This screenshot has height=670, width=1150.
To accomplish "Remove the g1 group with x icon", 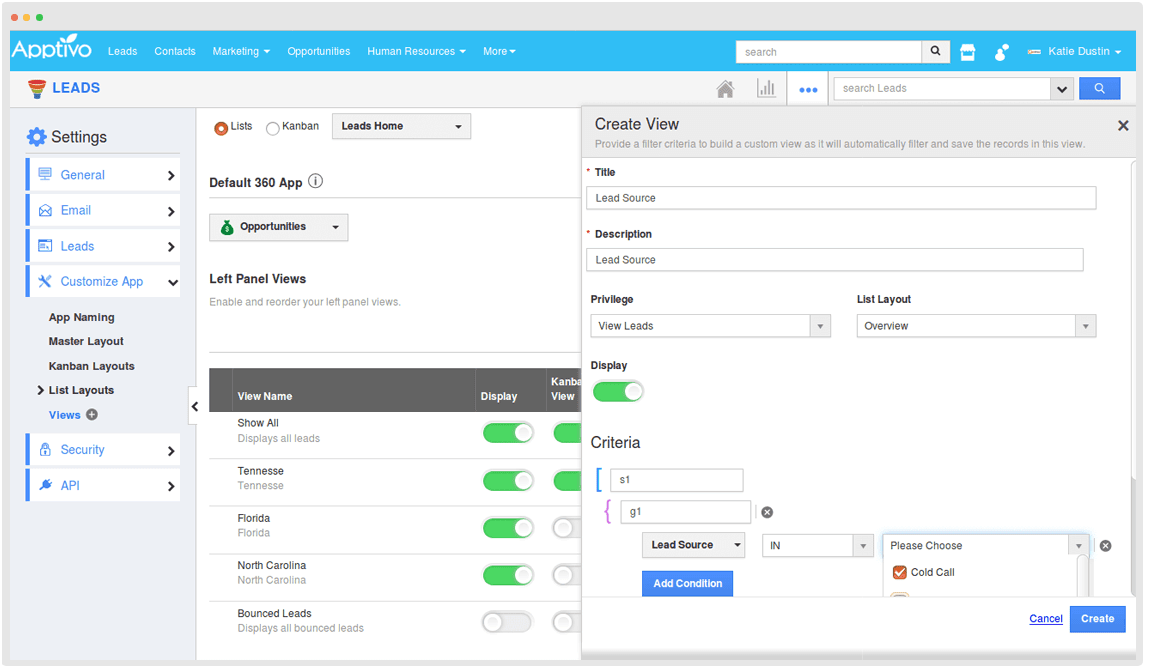I will pyautogui.click(x=766, y=512).
